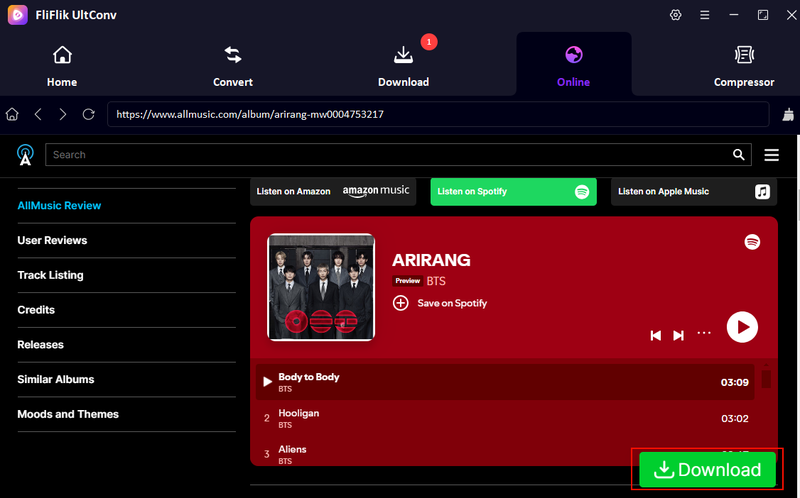This screenshot has width=800, height=498.
Task: Select AllMusic Review in sidebar
Action: click(59, 206)
